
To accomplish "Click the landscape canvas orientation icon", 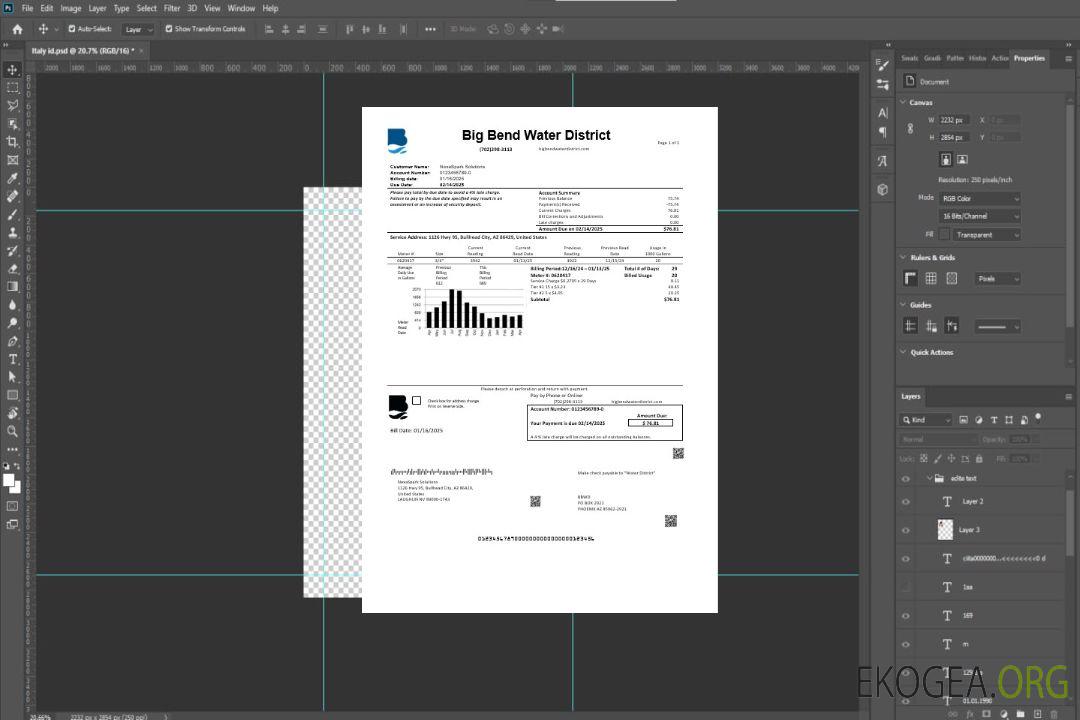I will (x=962, y=159).
